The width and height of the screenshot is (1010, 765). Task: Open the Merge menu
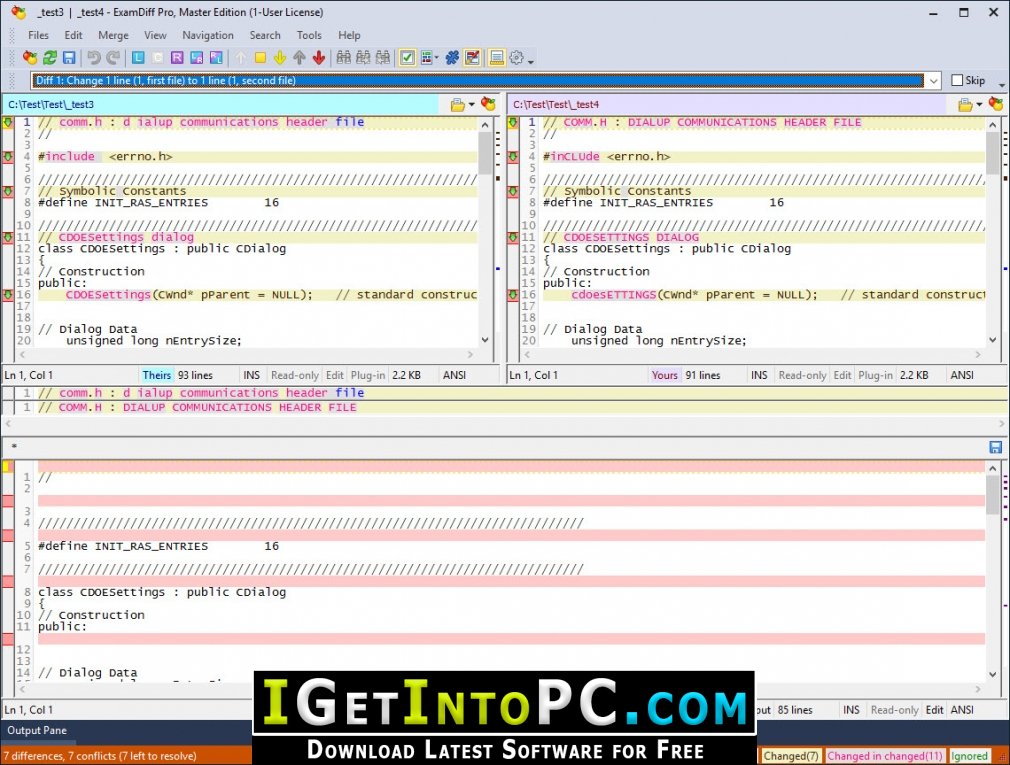pyautogui.click(x=113, y=35)
